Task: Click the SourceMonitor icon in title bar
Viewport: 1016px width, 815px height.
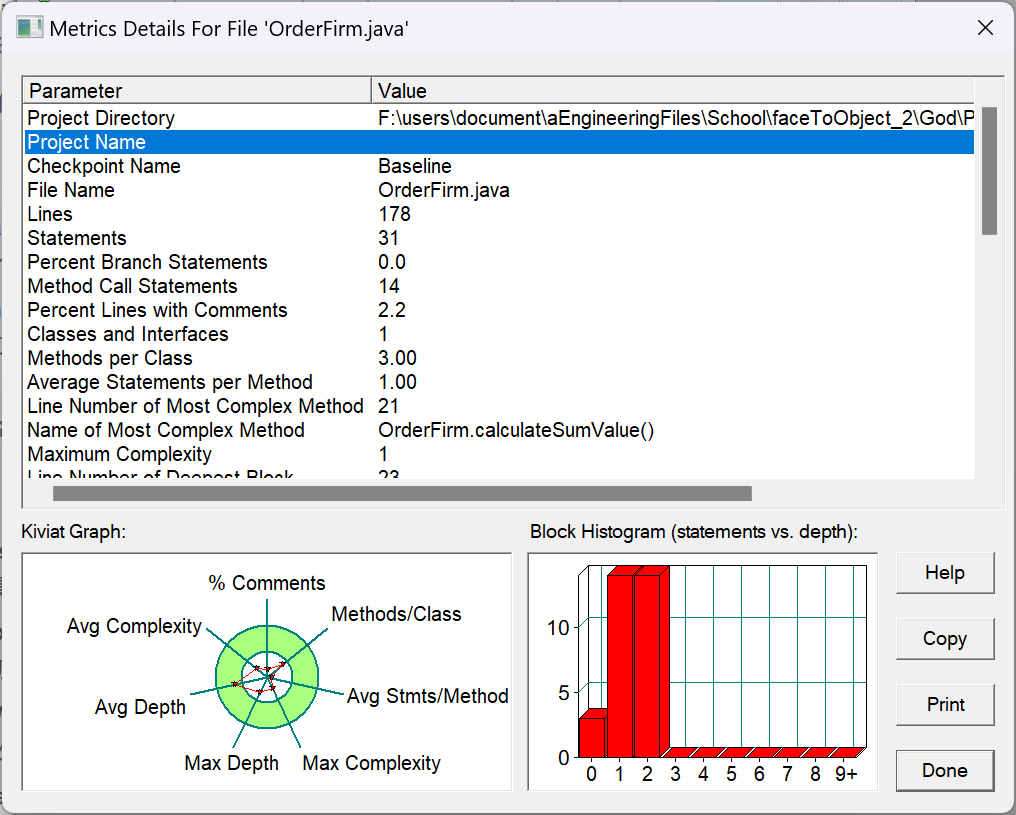Action: [x=29, y=28]
